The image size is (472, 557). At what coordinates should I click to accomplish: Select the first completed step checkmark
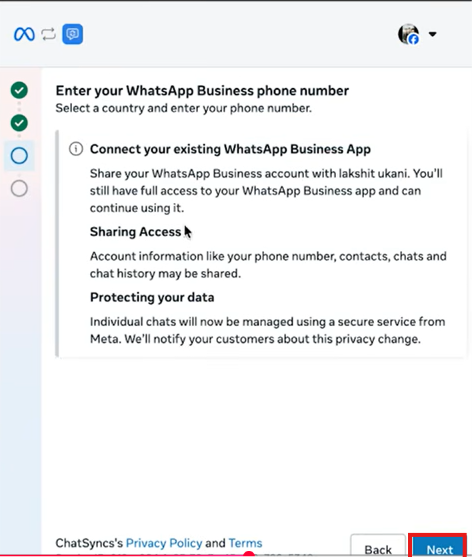[19, 90]
